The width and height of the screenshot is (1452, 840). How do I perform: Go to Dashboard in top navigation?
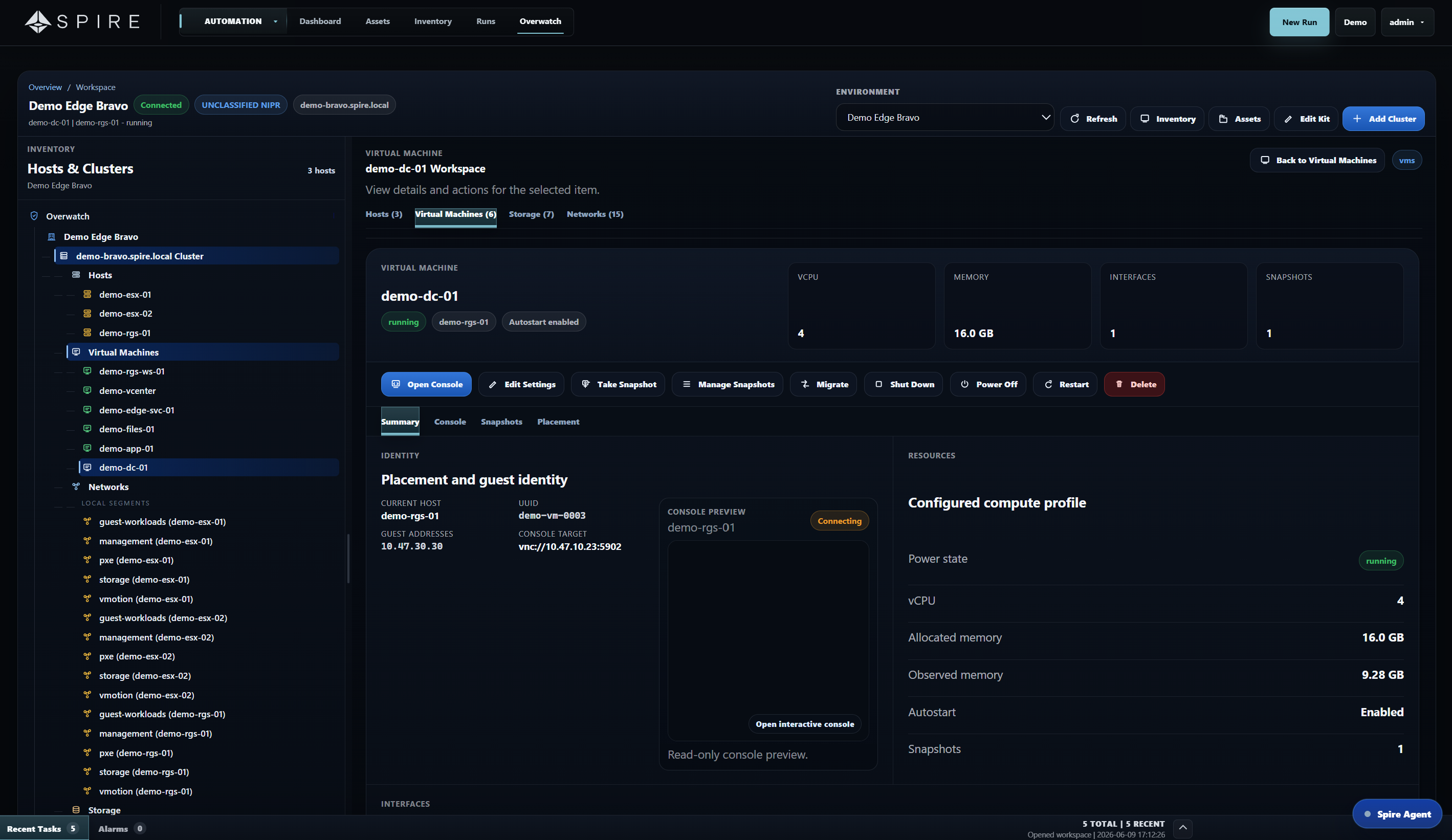[320, 21]
